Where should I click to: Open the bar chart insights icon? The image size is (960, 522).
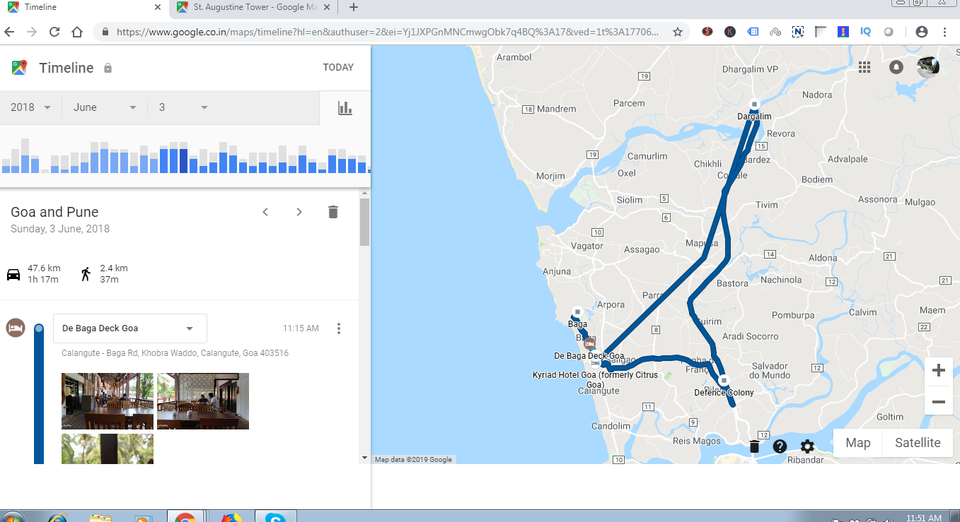click(x=345, y=108)
